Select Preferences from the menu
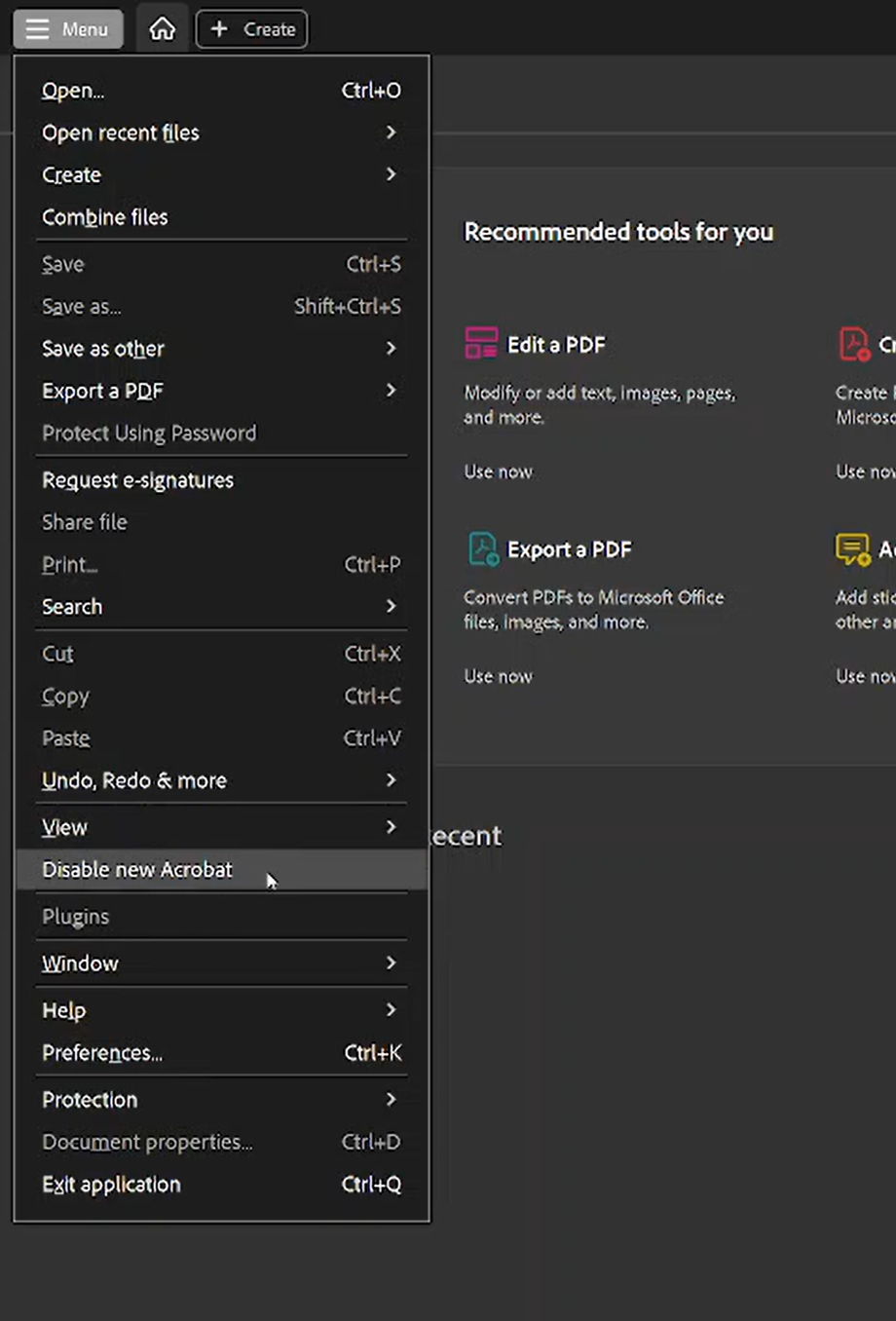 (x=101, y=1052)
